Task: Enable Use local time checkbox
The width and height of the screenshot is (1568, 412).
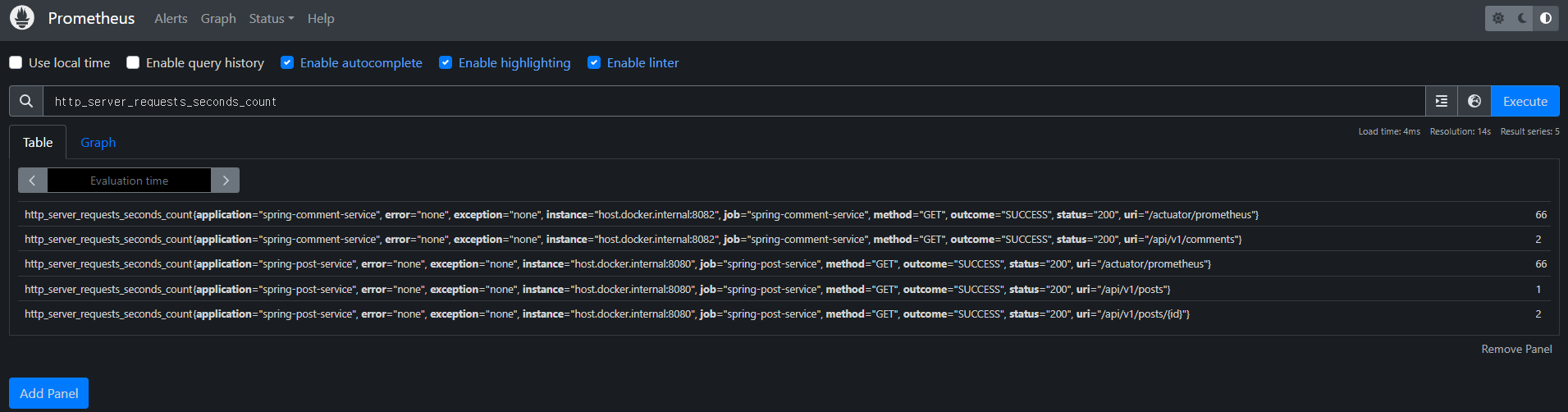Action: pyautogui.click(x=16, y=62)
